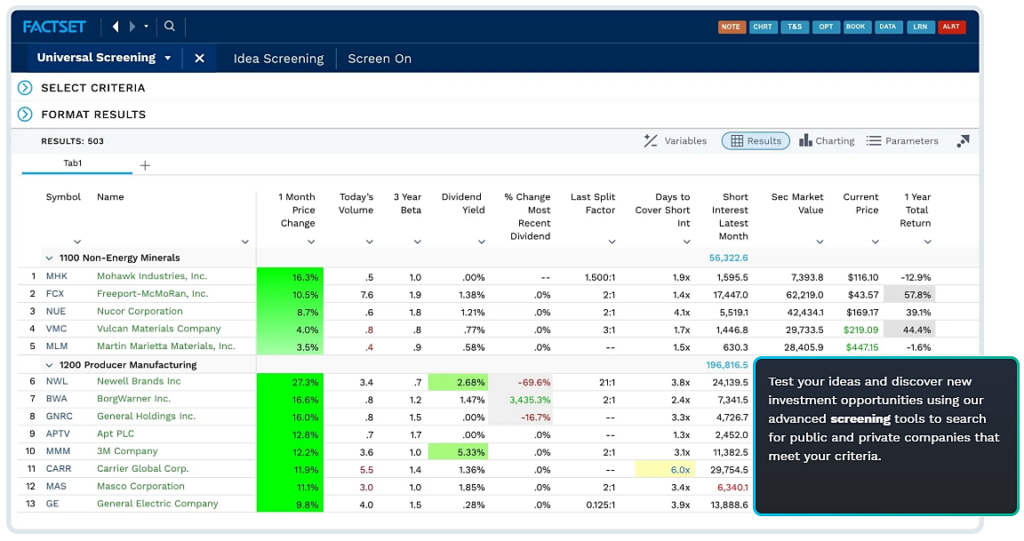This screenshot has width=1024, height=541.
Task: Expand the FORMAT RESULTS section
Action: click(x=25, y=114)
